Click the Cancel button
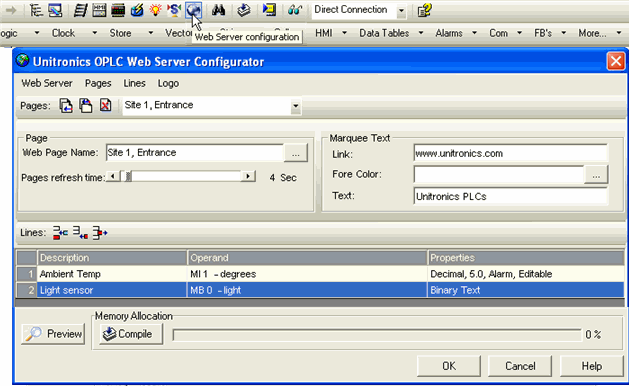The width and height of the screenshot is (629, 386). [x=520, y=366]
